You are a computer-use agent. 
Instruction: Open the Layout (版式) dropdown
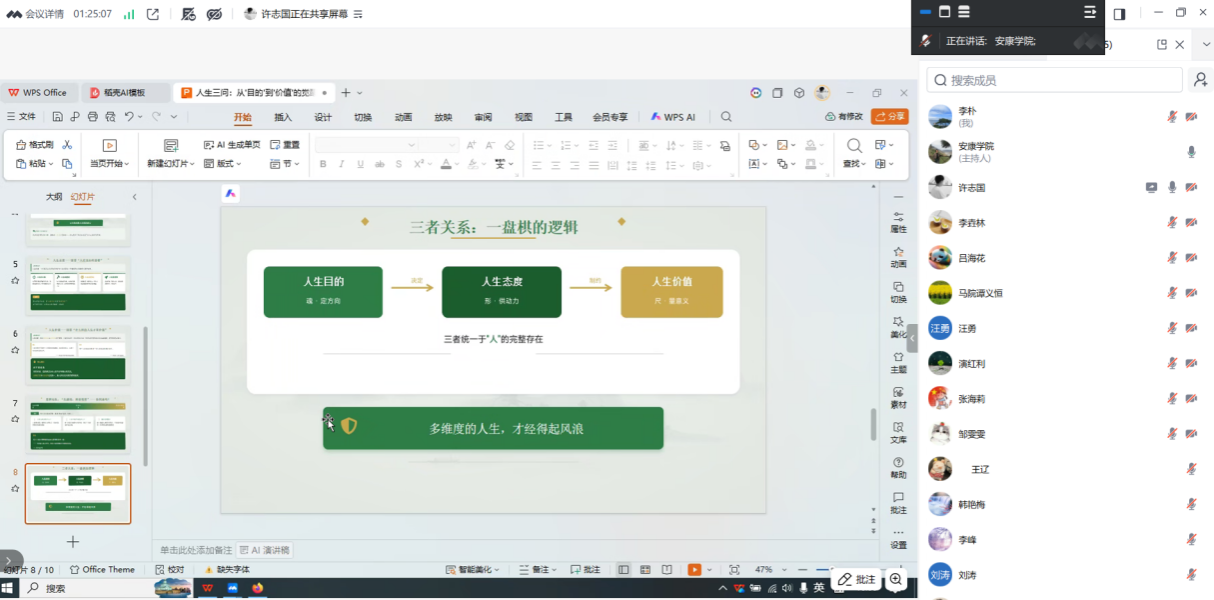pyautogui.click(x=223, y=164)
